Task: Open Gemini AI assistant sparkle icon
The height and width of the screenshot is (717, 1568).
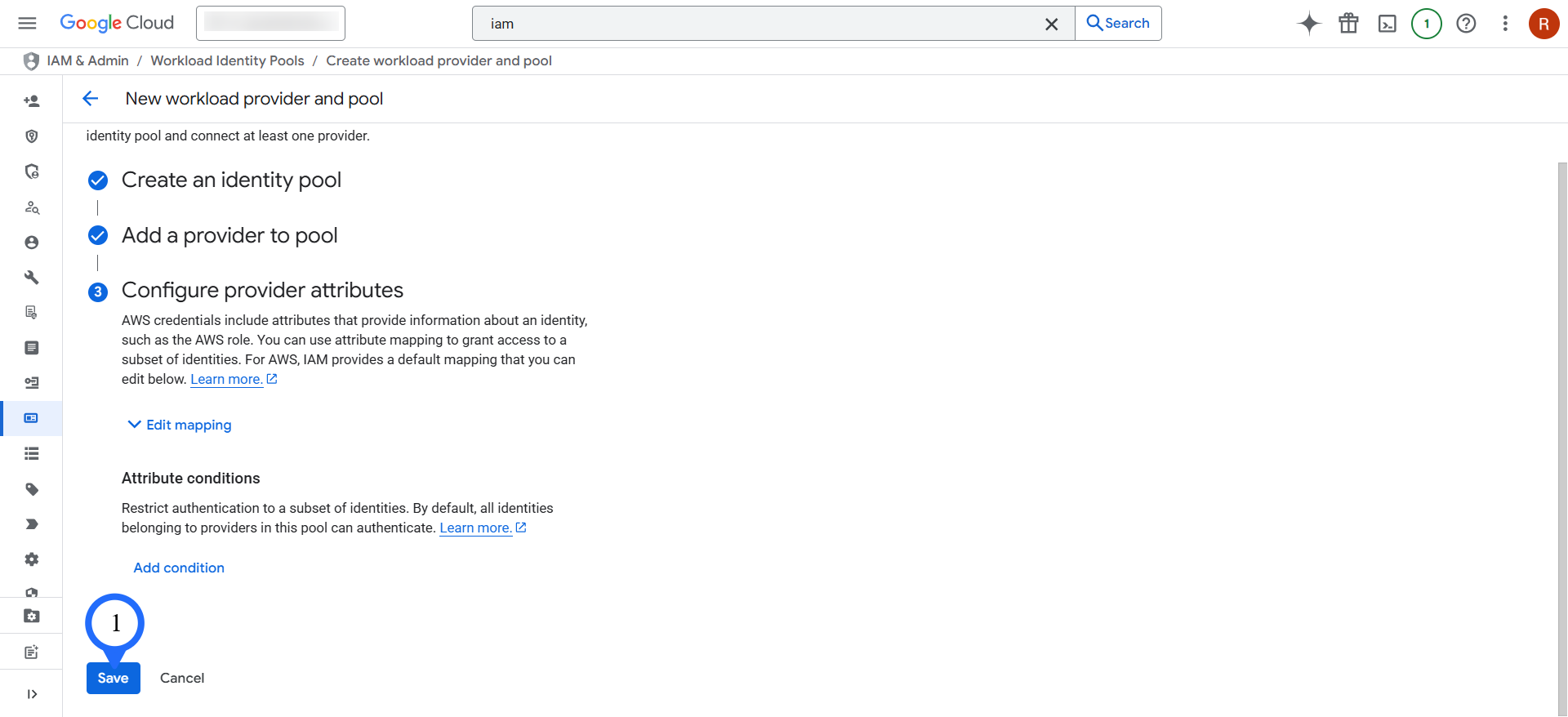Action: [1308, 24]
